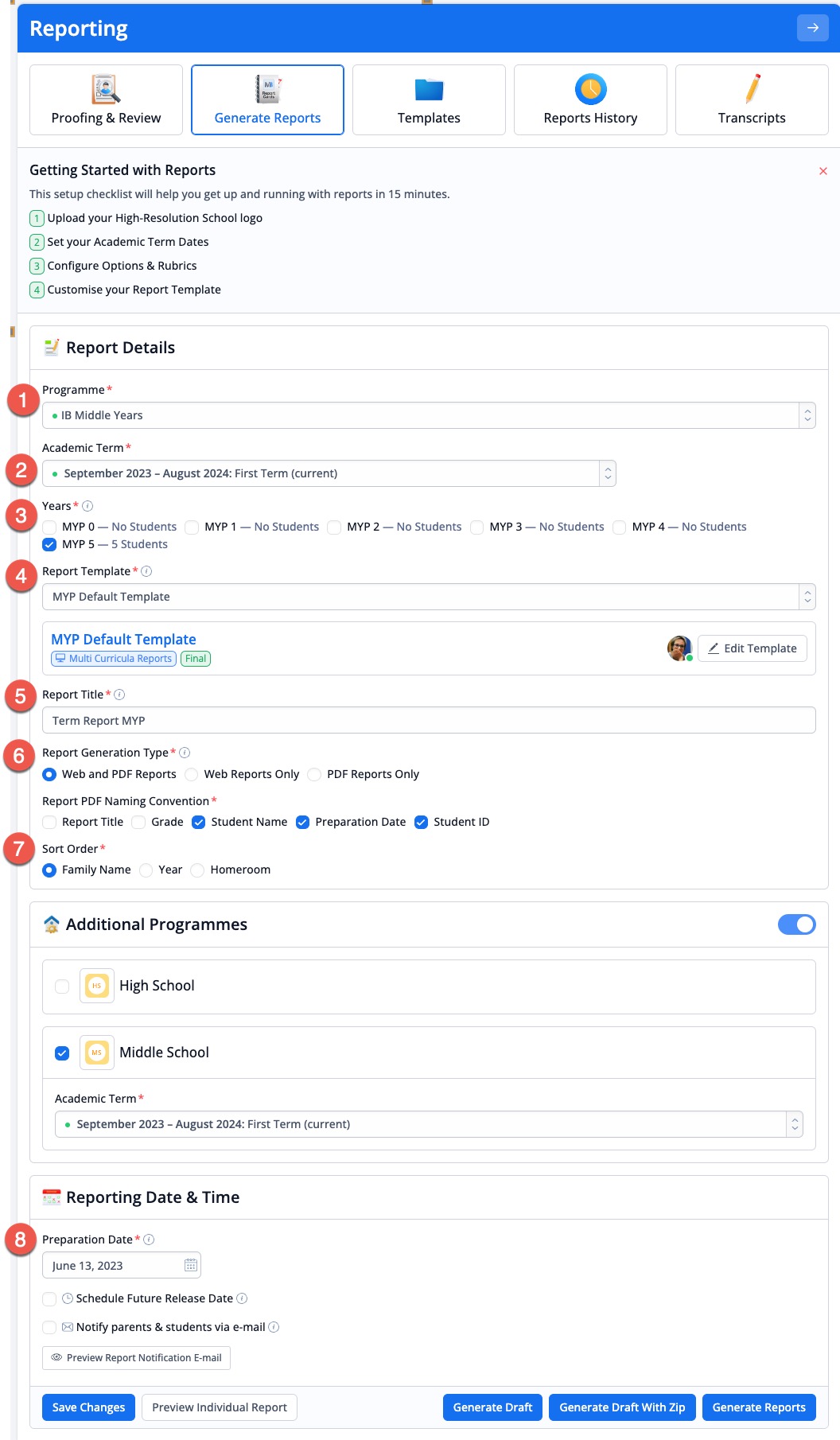Select PDF Reports Only radio button

coord(314,774)
